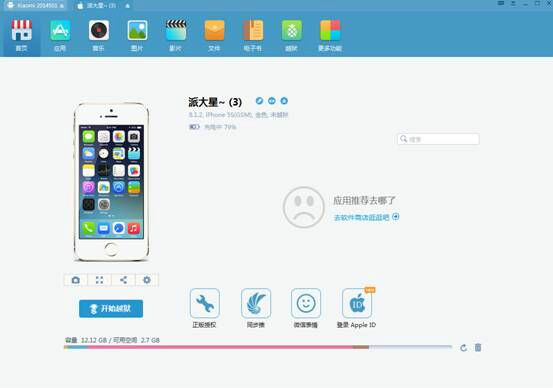Click the 12.12 GB capacity text
Viewport: 553px width, 388px height.
94,340
